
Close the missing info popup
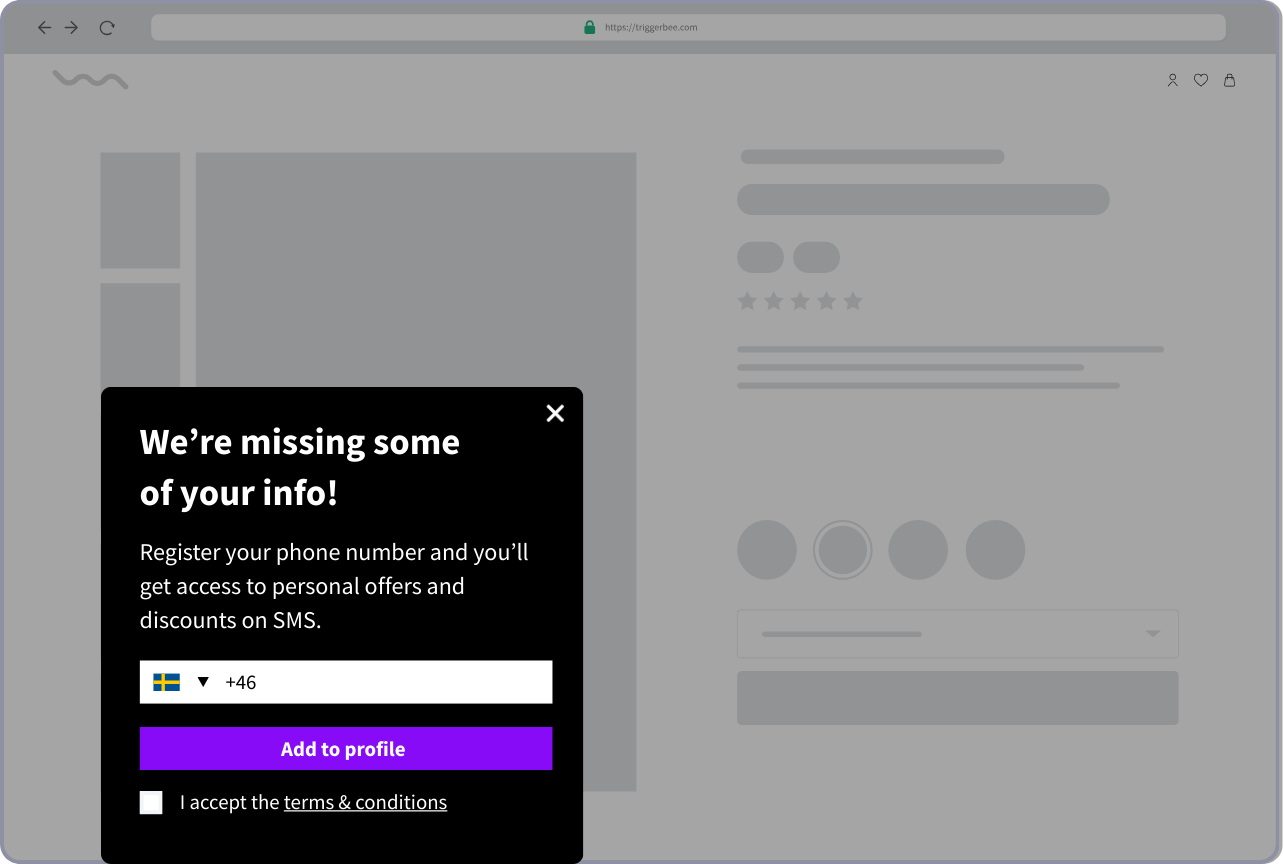555,413
